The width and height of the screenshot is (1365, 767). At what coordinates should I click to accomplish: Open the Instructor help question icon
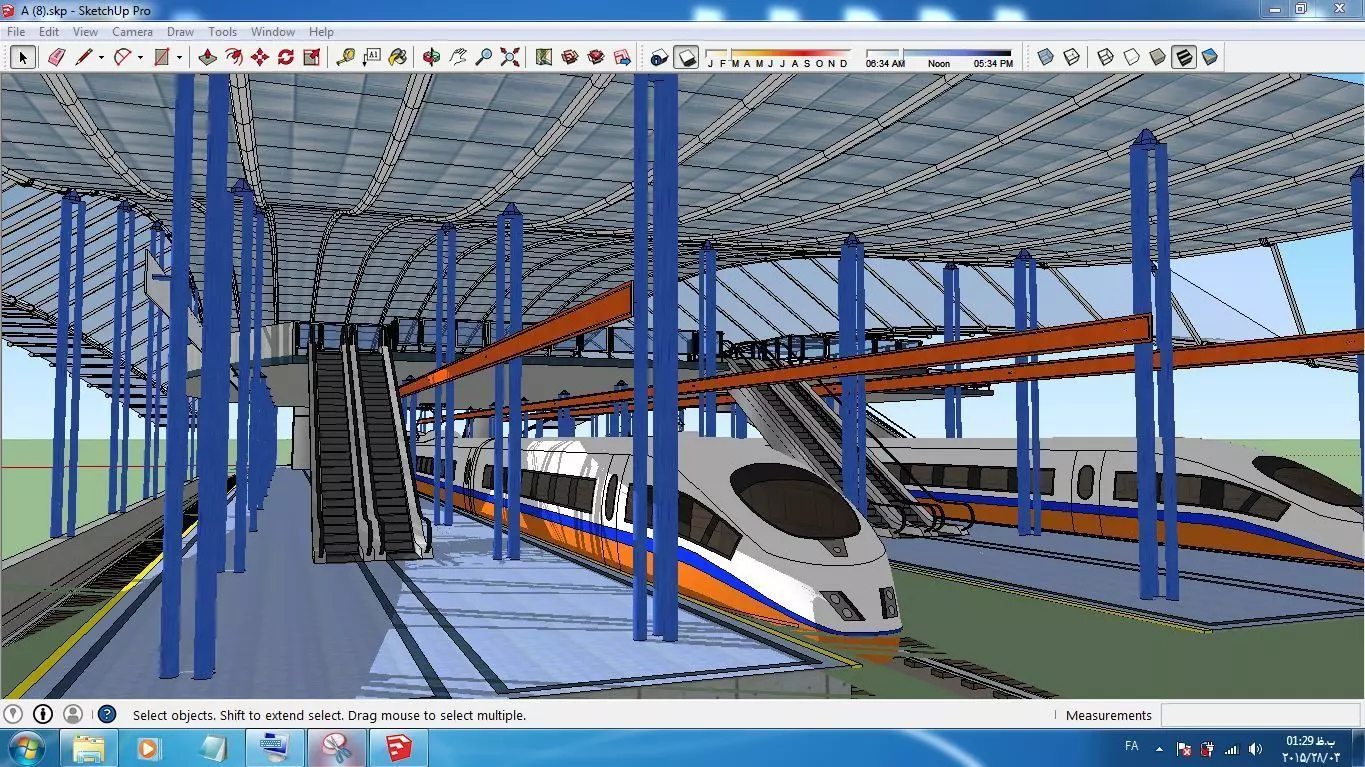pos(107,714)
